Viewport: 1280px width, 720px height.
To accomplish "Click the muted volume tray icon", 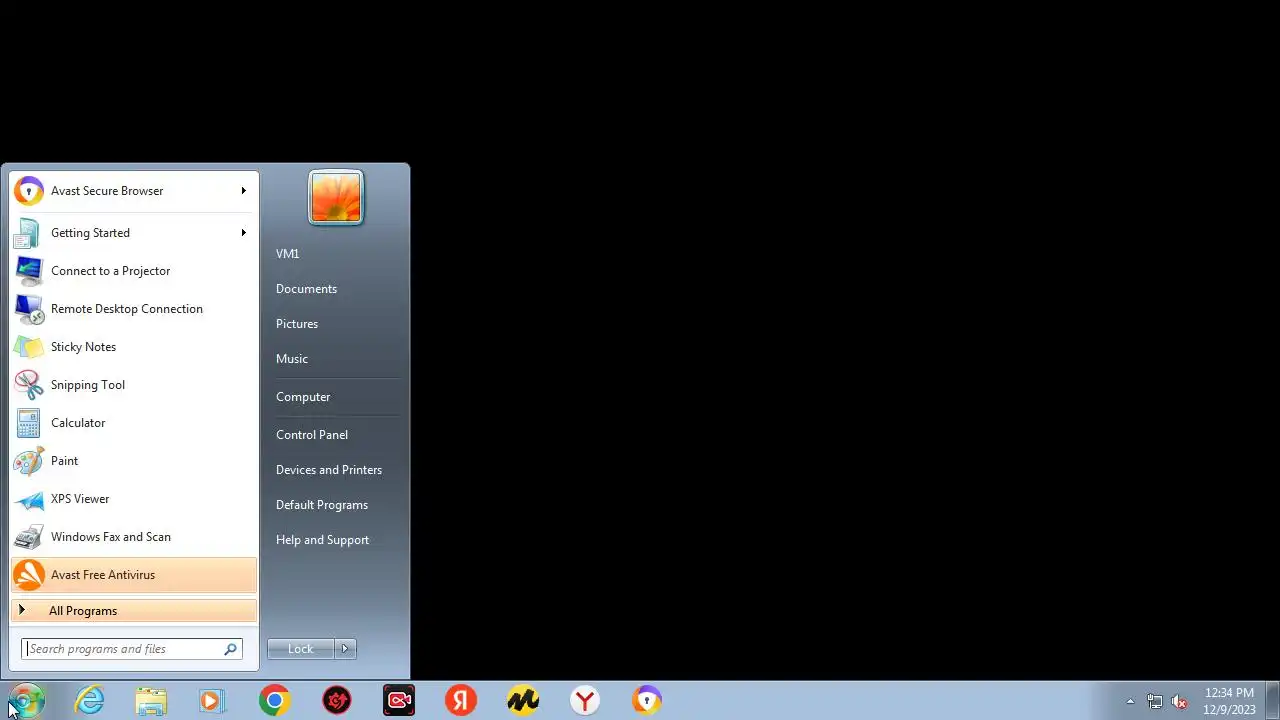I will (1180, 701).
